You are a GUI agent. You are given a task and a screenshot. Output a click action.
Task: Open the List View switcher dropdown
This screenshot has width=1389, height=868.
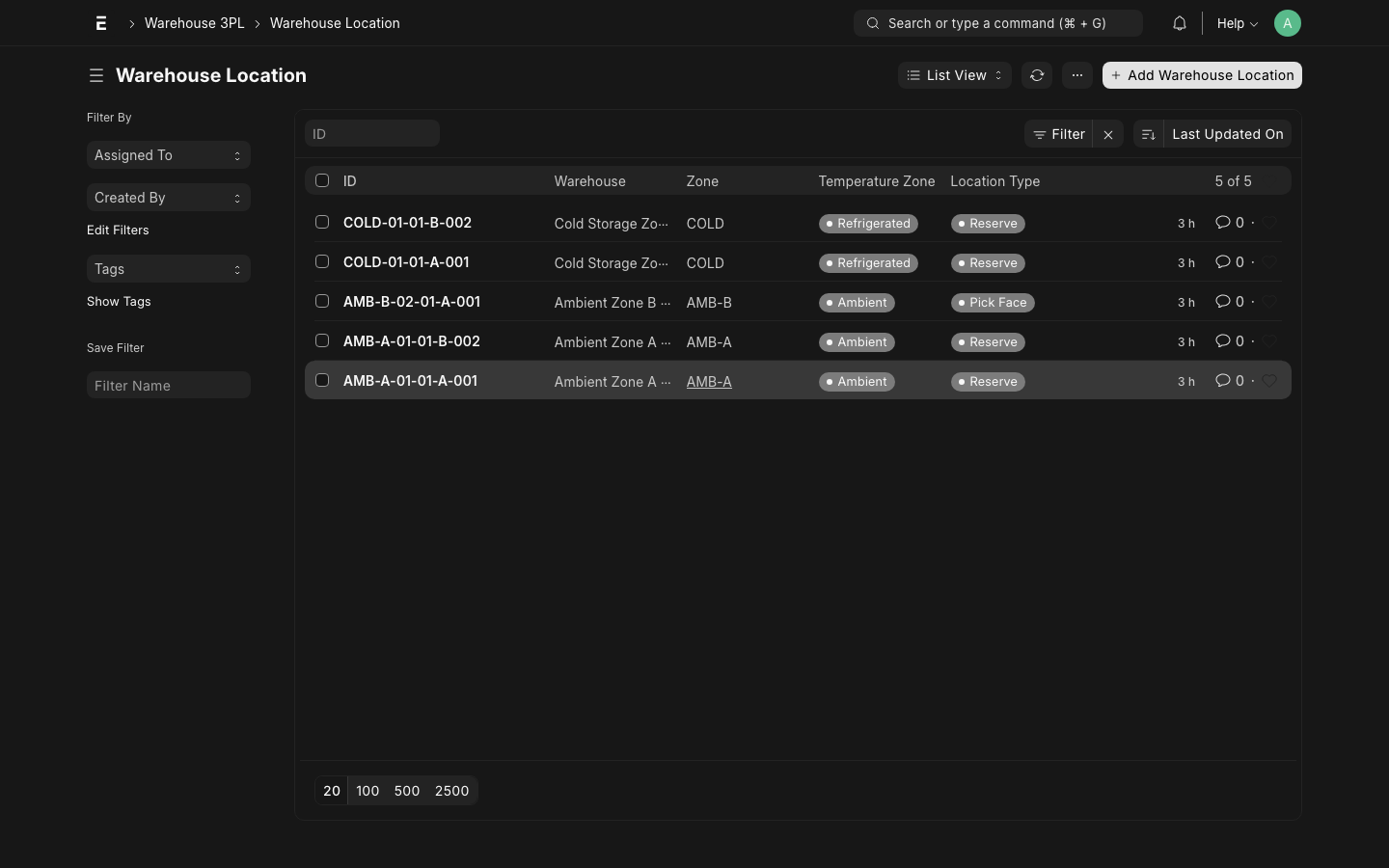pos(954,75)
